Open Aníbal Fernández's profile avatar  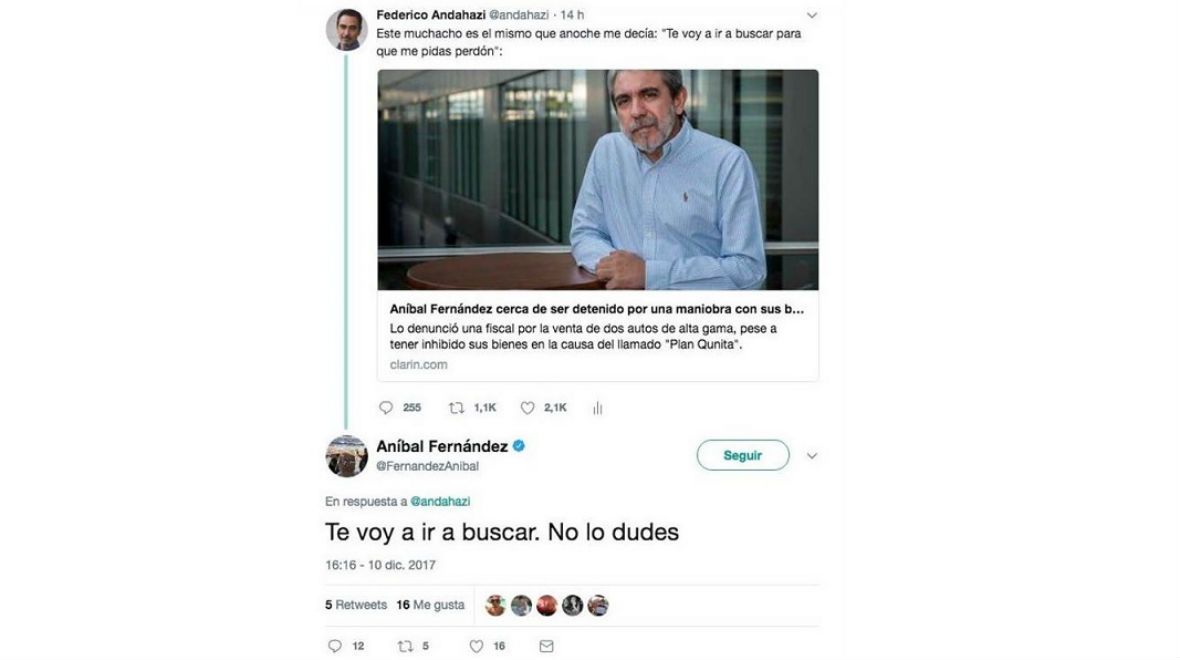[x=346, y=456]
